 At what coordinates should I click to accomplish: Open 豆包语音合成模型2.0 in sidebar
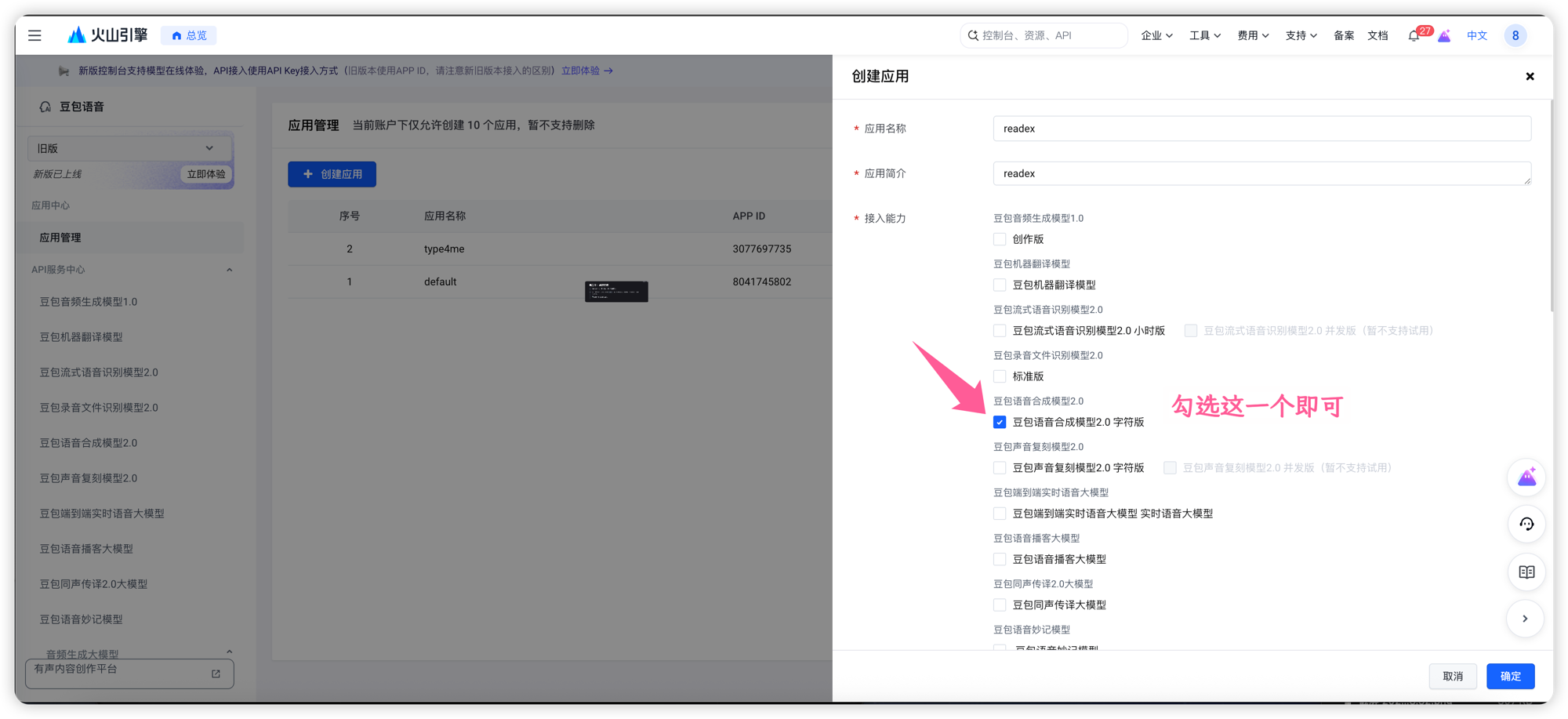pos(89,443)
